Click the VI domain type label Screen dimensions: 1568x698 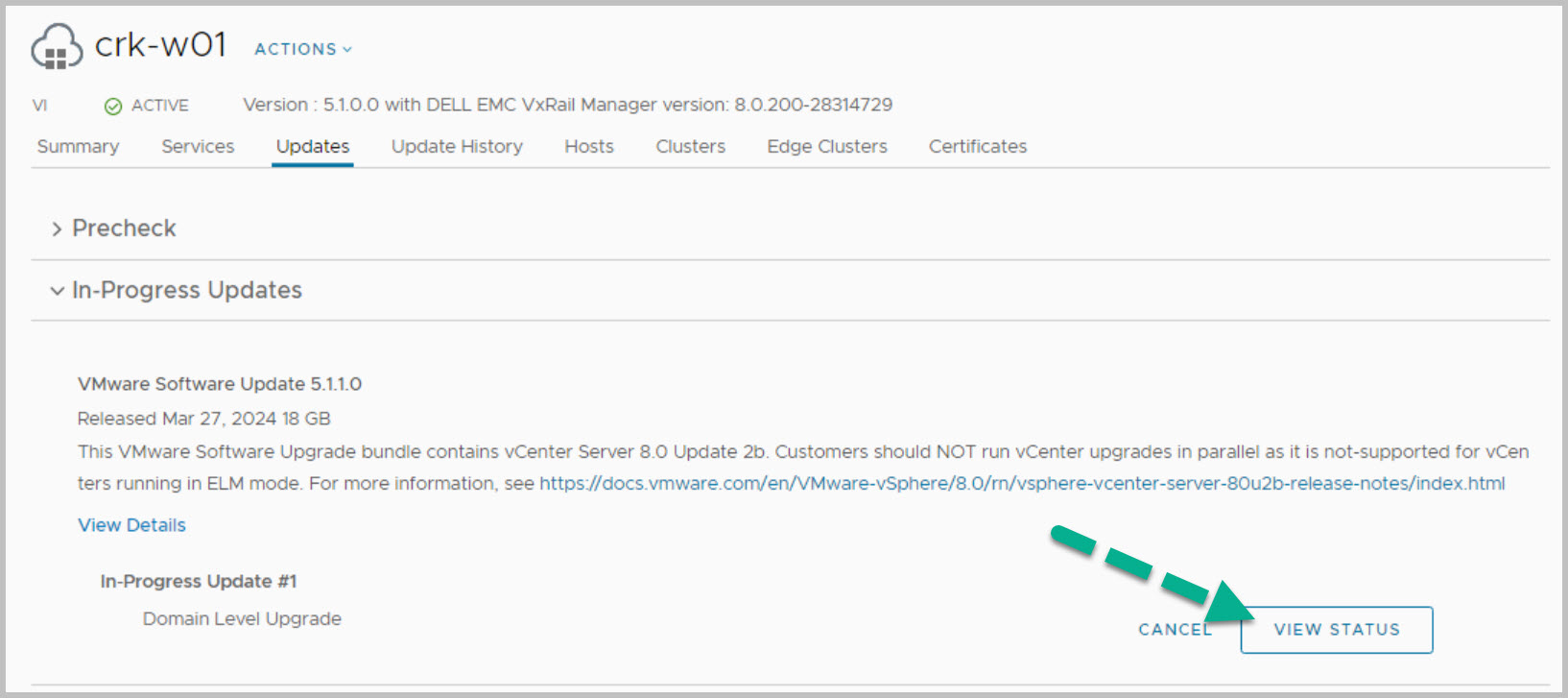click(39, 106)
